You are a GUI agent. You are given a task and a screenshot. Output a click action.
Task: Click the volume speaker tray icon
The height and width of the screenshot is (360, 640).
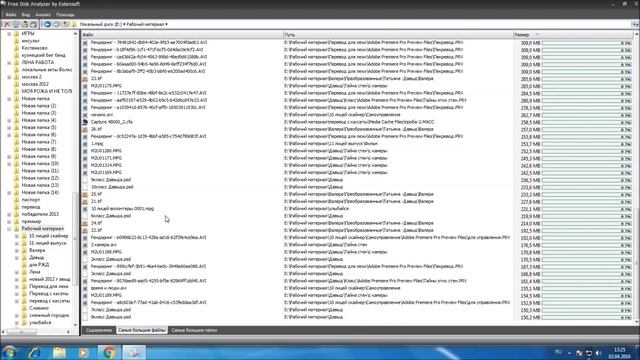coord(598,353)
